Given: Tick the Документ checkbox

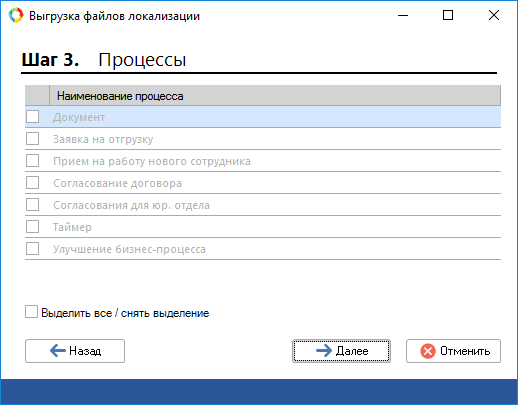Looking at the screenshot, I should (32, 117).
